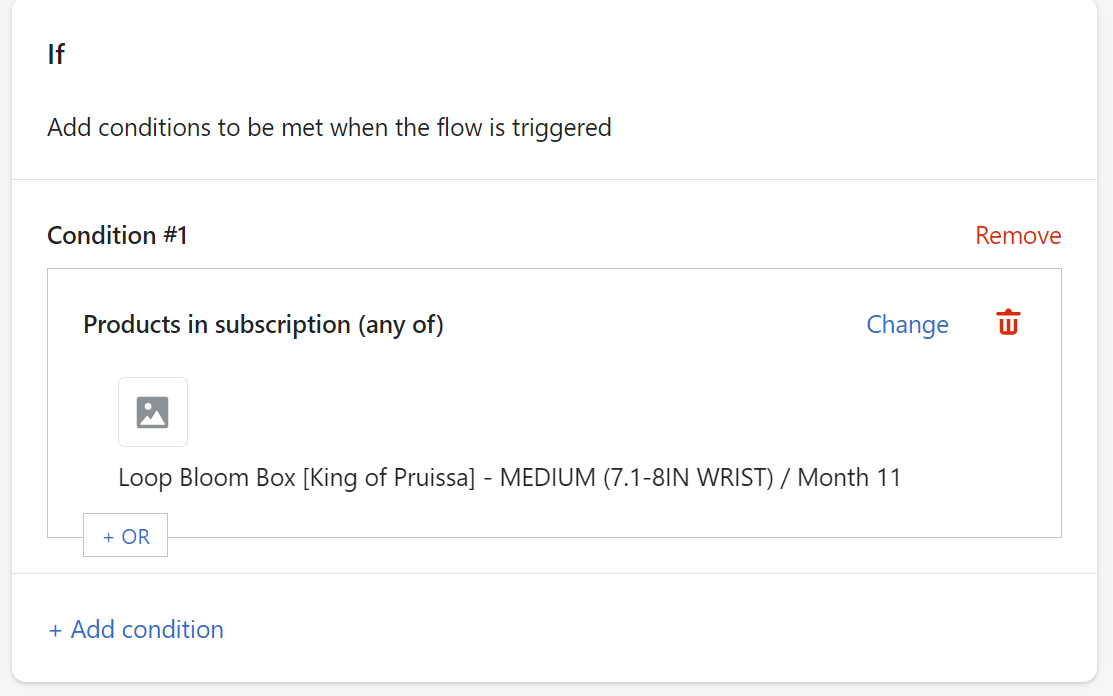Click the plus sign in '+ OR'
The image size is (1113, 696).
(x=109, y=537)
